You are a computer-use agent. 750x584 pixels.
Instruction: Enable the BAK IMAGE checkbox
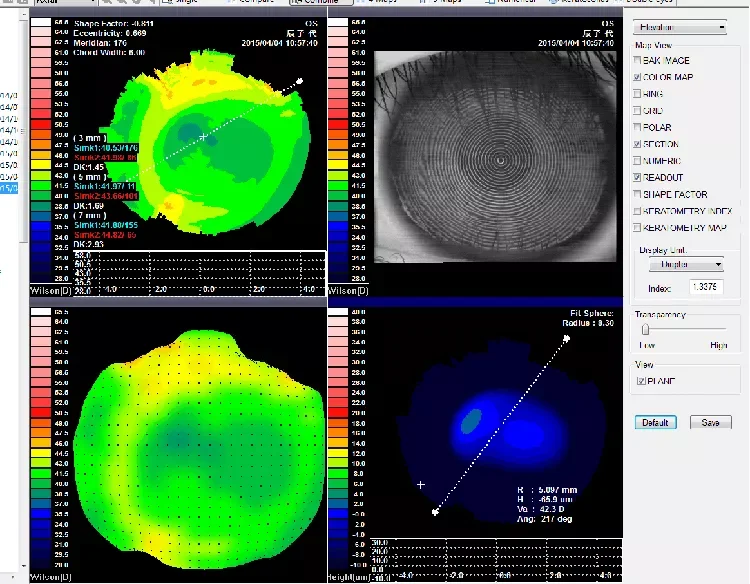pyautogui.click(x=639, y=61)
